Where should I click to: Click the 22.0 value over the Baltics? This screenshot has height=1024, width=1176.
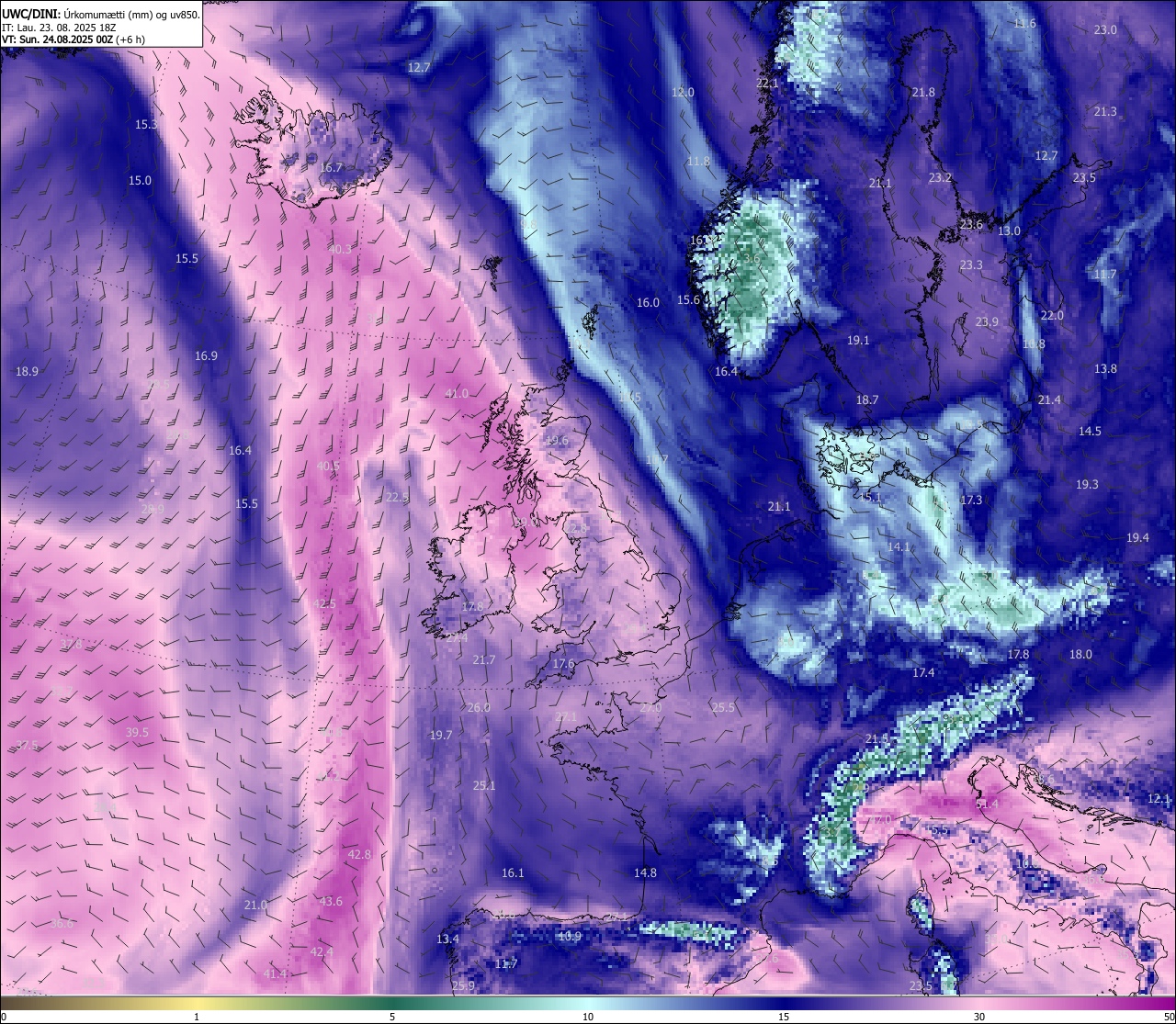1052,316
